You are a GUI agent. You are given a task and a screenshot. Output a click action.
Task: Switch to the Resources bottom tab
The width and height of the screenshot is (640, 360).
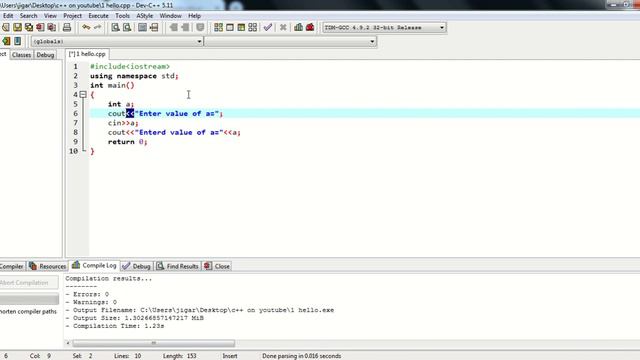(x=47, y=266)
